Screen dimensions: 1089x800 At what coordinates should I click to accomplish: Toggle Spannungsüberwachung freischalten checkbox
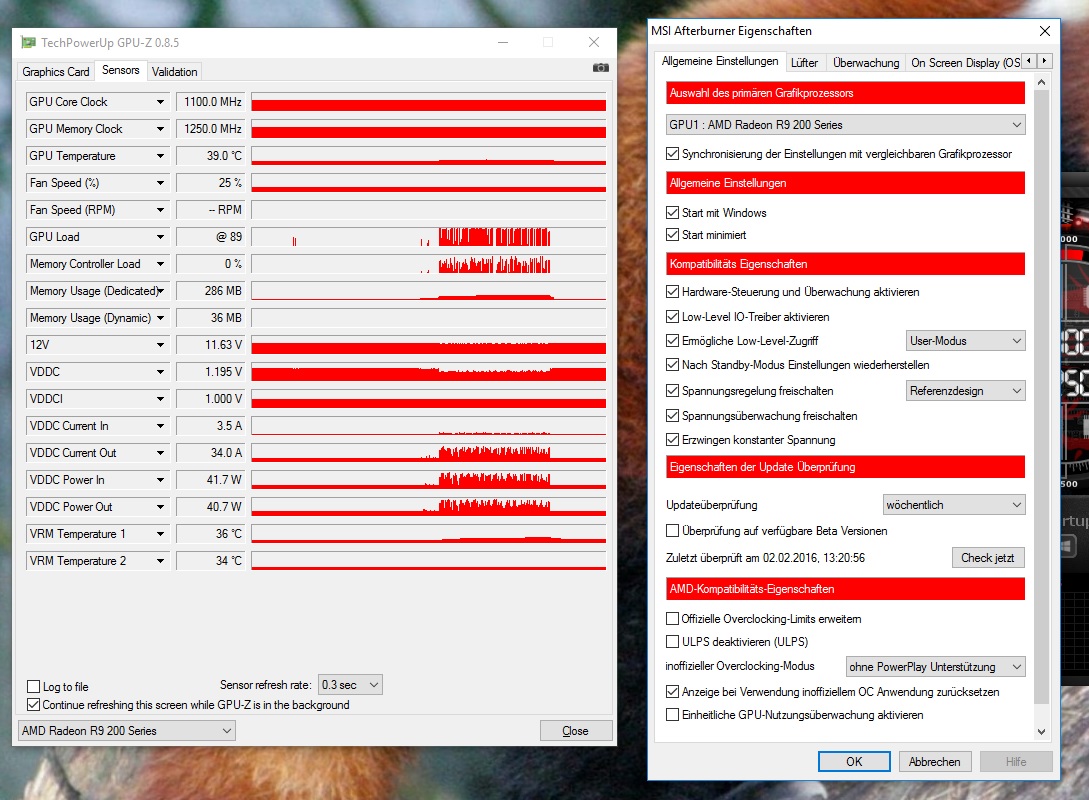672,416
